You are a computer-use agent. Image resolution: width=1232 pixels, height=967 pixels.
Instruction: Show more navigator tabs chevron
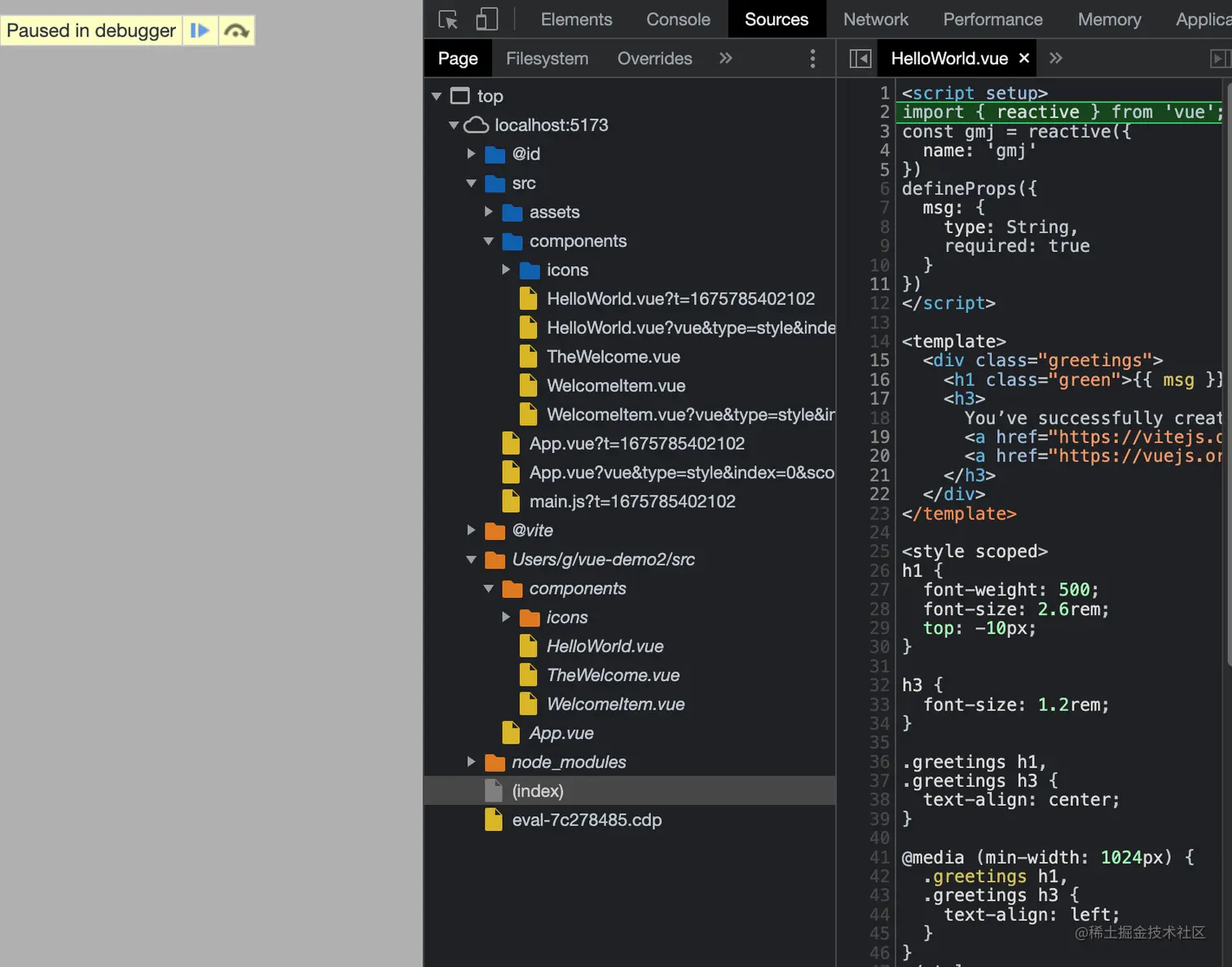pyautogui.click(x=725, y=59)
